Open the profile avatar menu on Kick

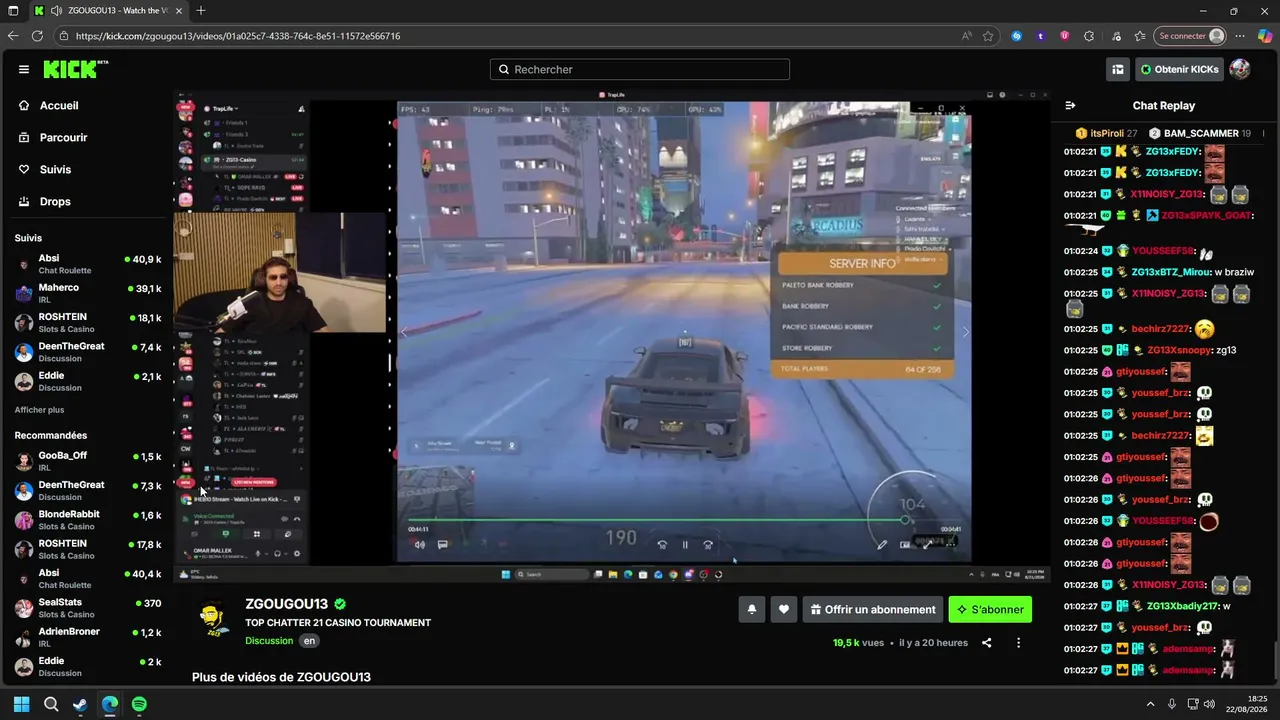pyautogui.click(x=1240, y=69)
